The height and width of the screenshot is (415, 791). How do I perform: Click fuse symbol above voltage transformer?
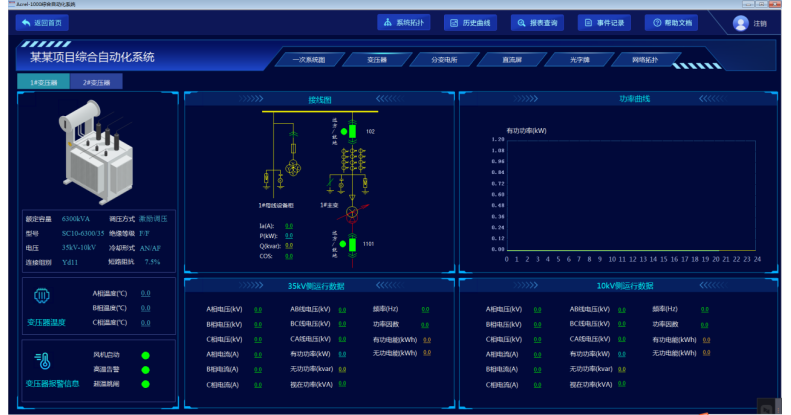click(x=293, y=148)
